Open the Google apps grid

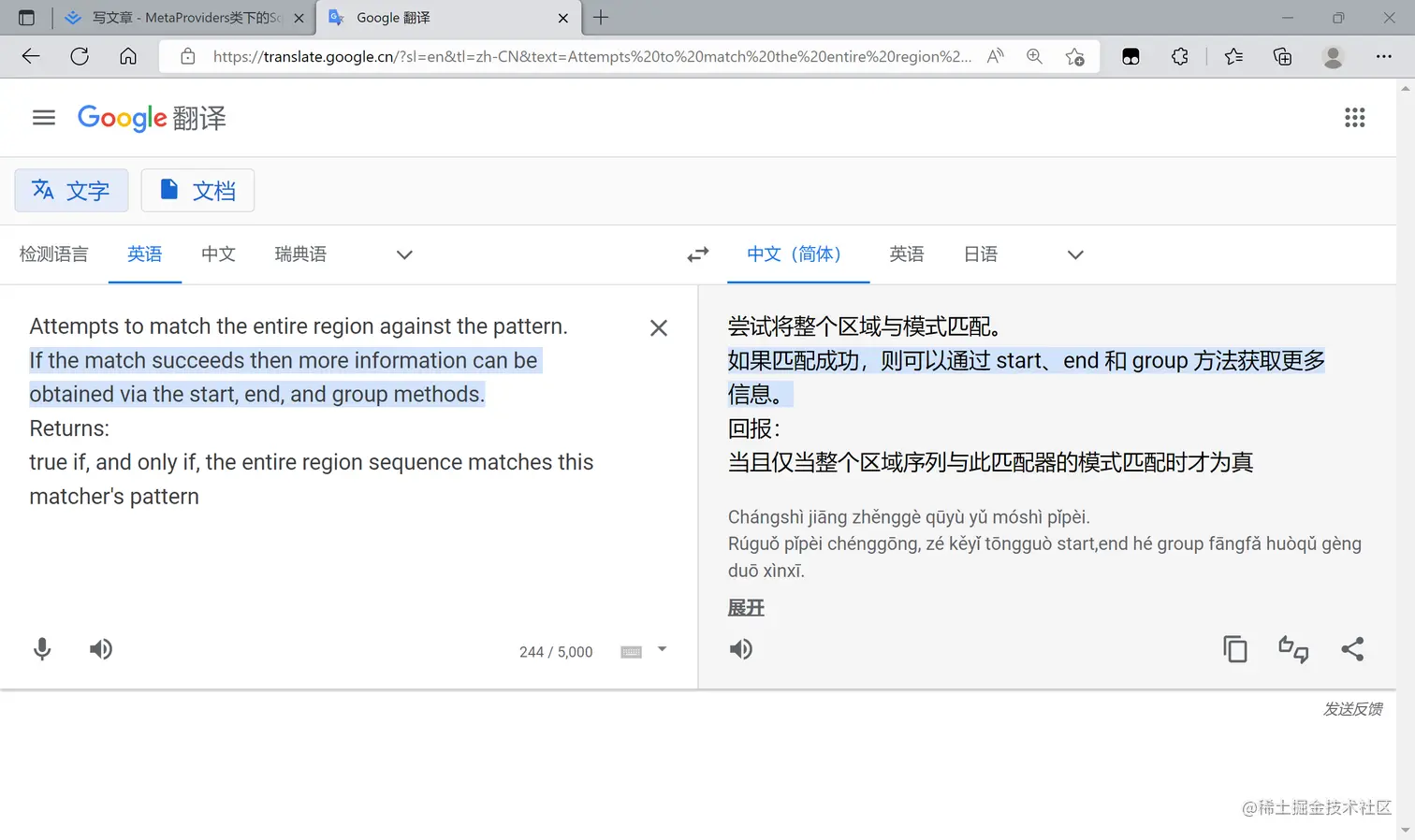1354,118
